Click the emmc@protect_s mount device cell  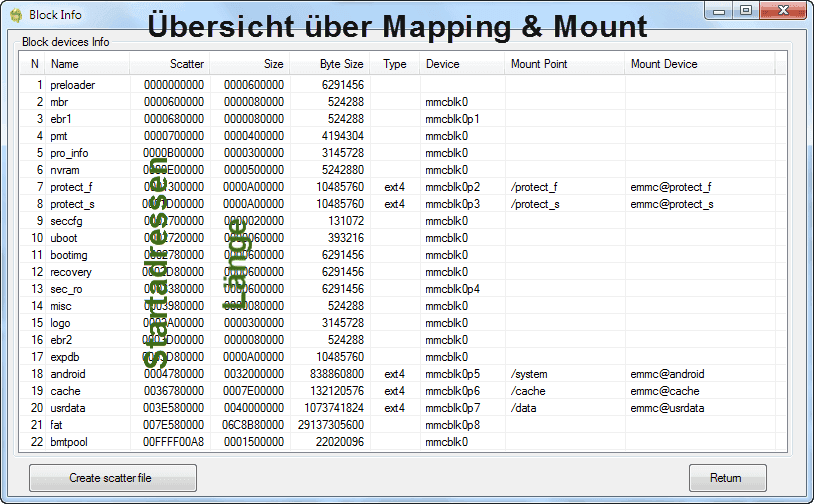(672, 204)
